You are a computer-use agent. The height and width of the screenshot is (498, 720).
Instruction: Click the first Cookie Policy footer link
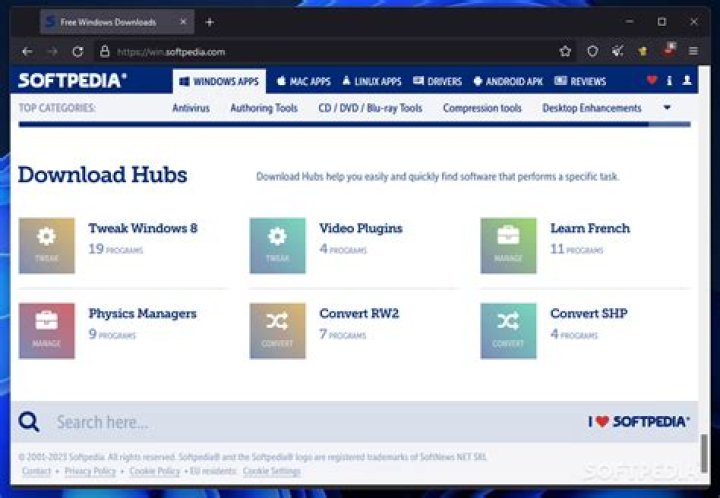pyautogui.click(x=154, y=471)
